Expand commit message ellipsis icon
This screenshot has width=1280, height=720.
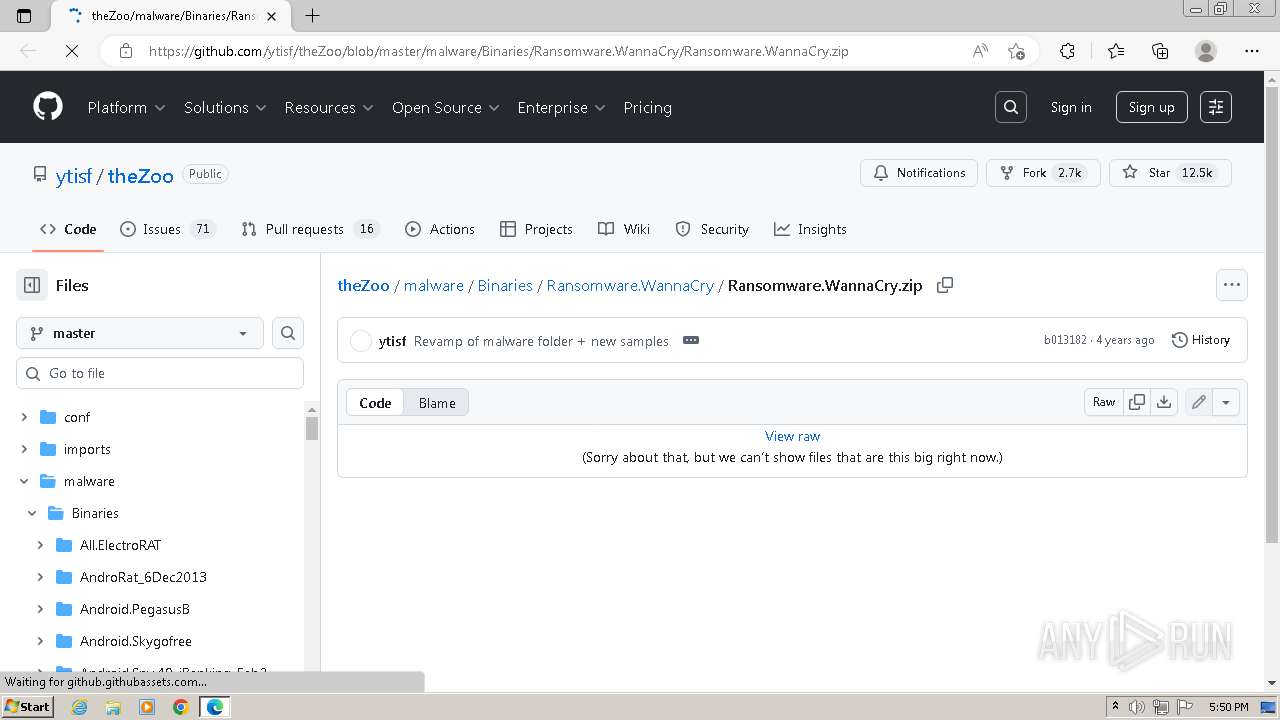[x=691, y=340]
